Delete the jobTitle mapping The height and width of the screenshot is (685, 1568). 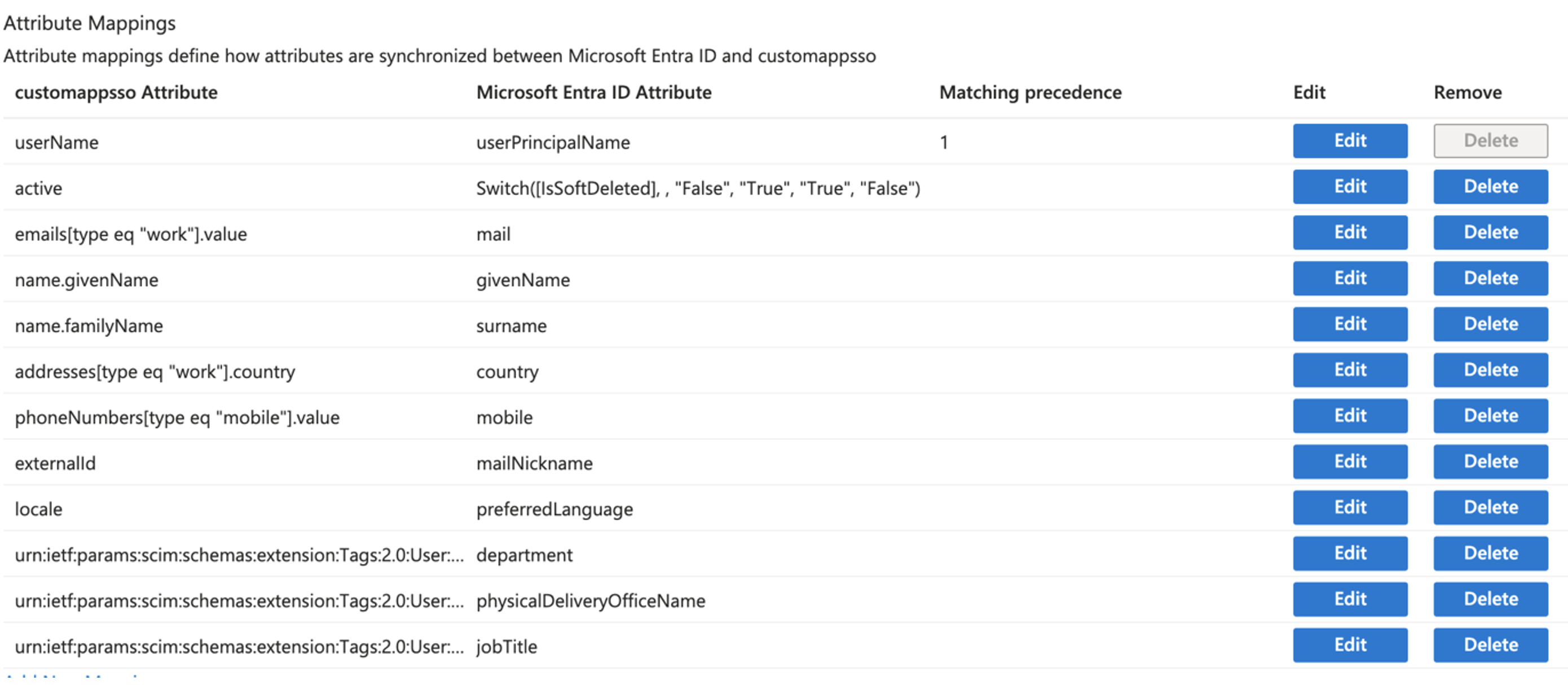[1491, 645]
